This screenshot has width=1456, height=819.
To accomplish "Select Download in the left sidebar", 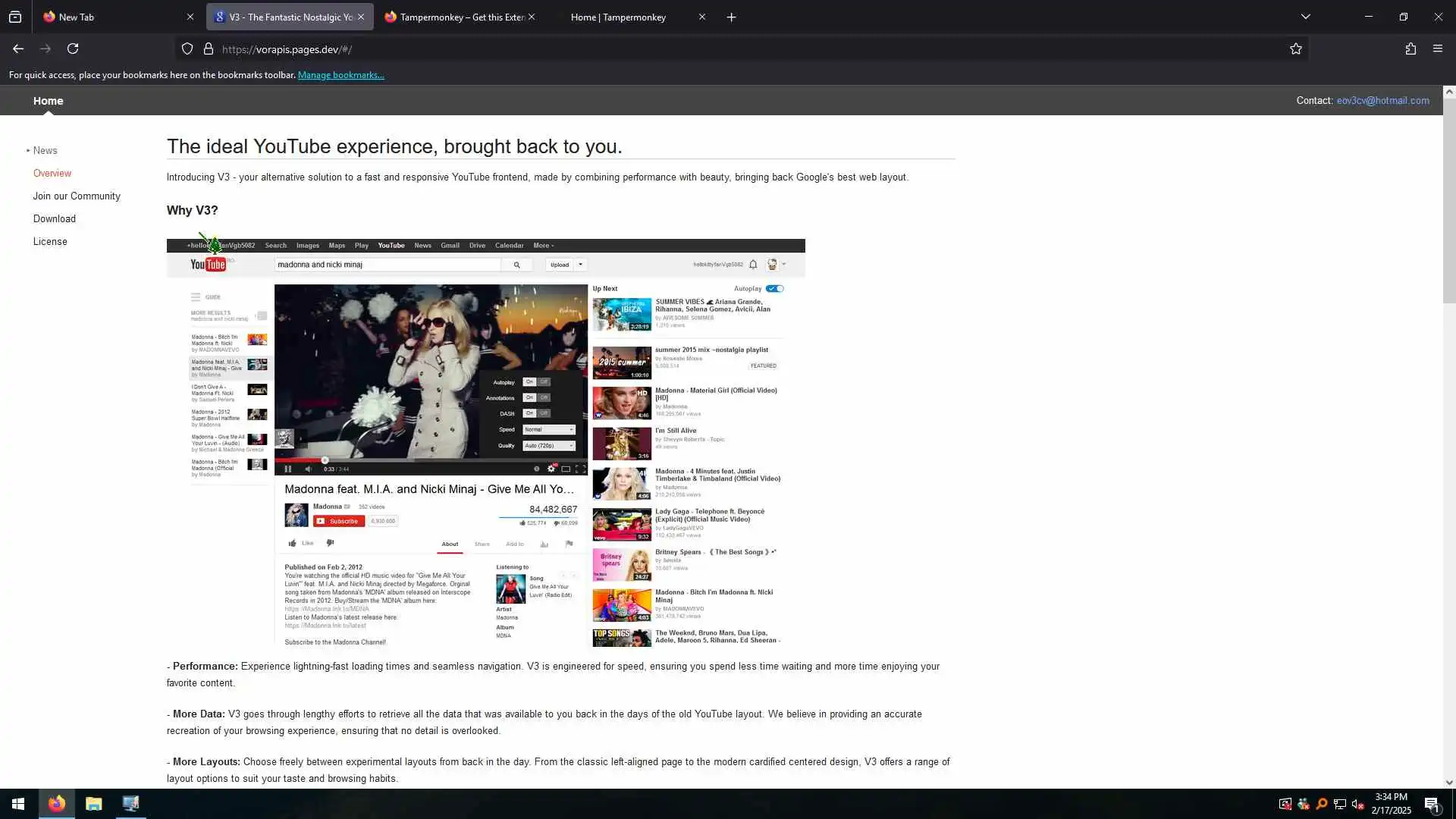I will pos(54,218).
